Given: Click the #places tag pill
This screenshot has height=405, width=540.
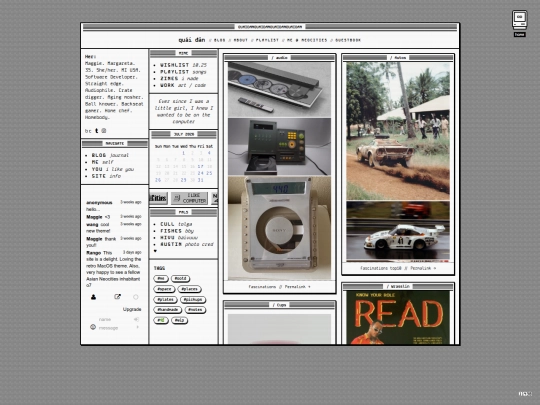Looking at the screenshot, I should (189, 289).
